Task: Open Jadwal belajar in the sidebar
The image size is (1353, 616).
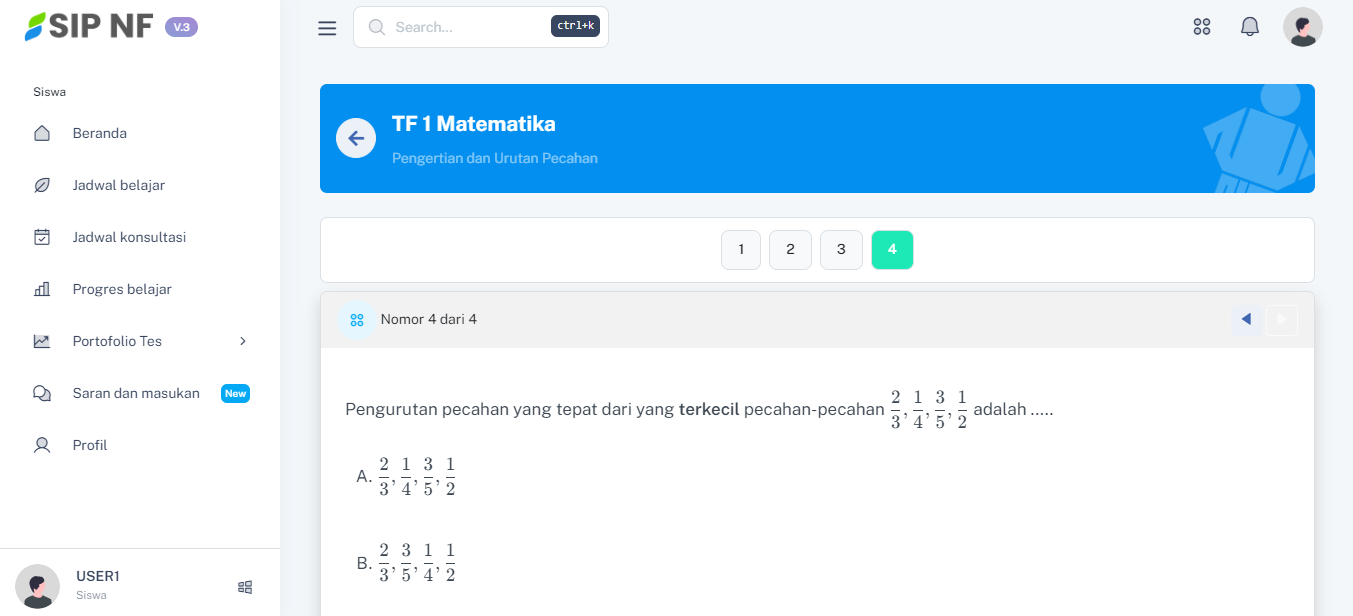Action: coord(118,185)
